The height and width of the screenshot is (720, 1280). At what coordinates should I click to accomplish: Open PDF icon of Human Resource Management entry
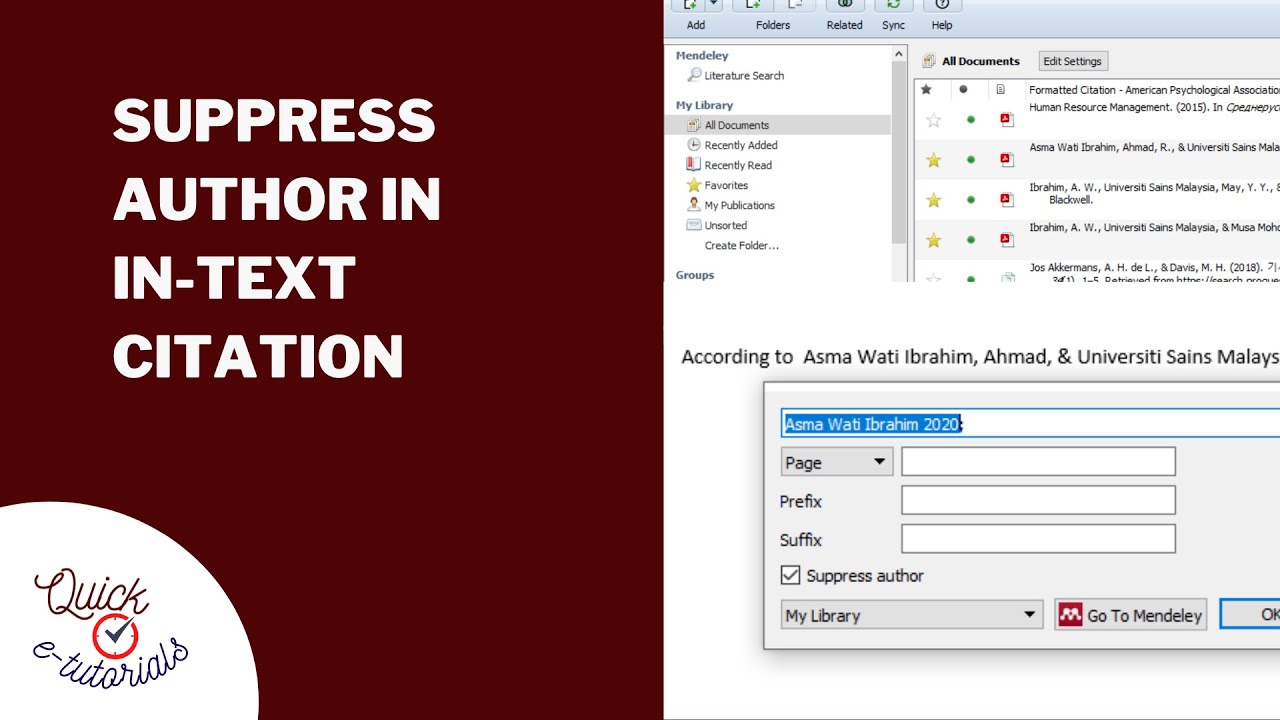coord(1007,120)
